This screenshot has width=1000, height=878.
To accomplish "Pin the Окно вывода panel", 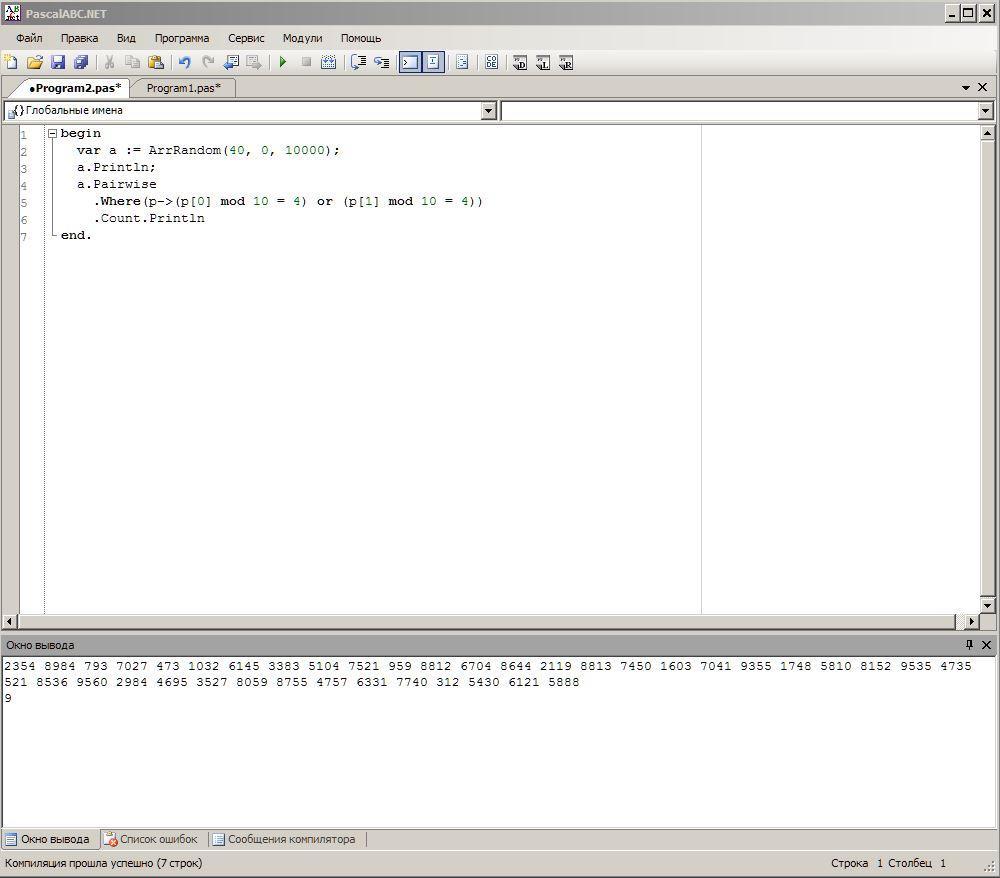I will tap(969, 645).
